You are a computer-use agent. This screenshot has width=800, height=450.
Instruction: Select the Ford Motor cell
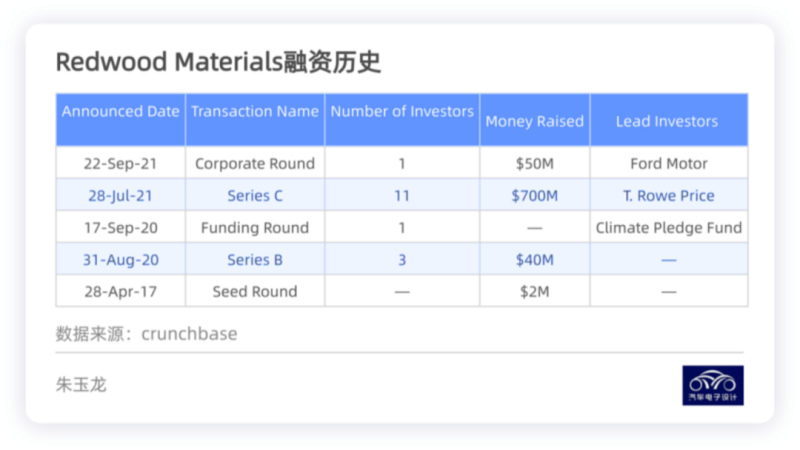[668, 164]
